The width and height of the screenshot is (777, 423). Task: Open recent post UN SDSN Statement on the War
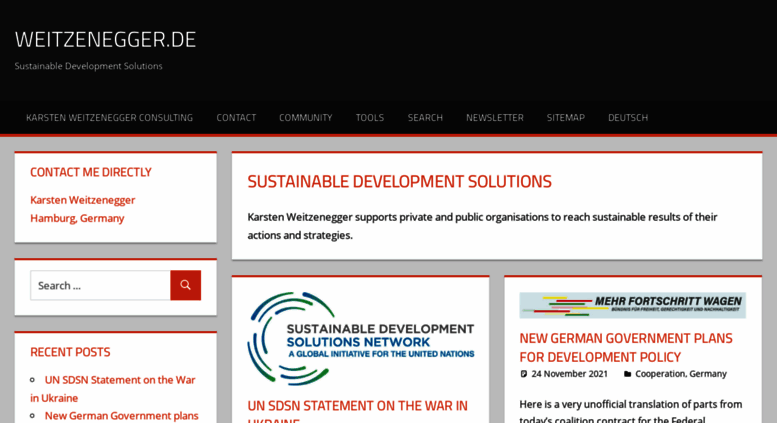pyautogui.click(x=112, y=389)
